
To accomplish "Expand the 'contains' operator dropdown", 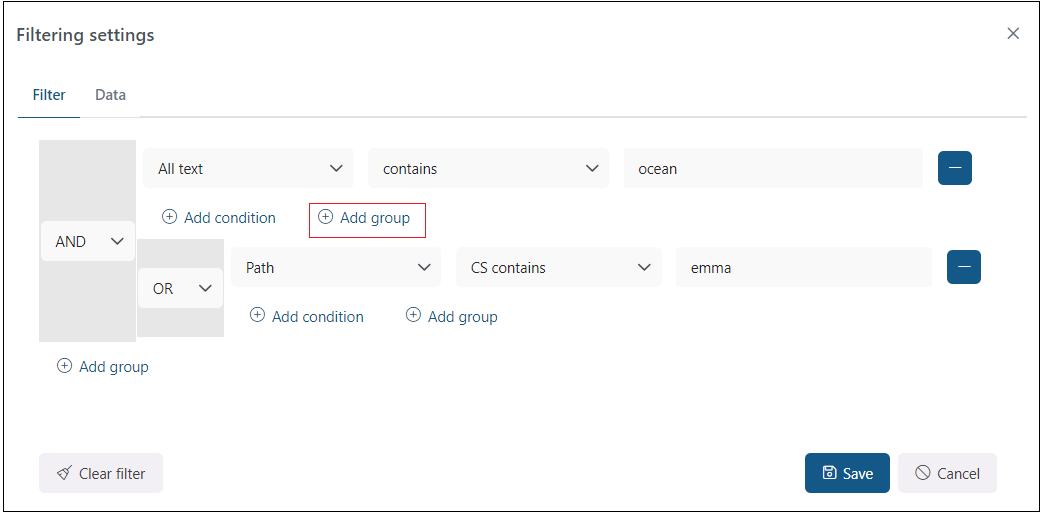I will pyautogui.click(x=488, y=169).
